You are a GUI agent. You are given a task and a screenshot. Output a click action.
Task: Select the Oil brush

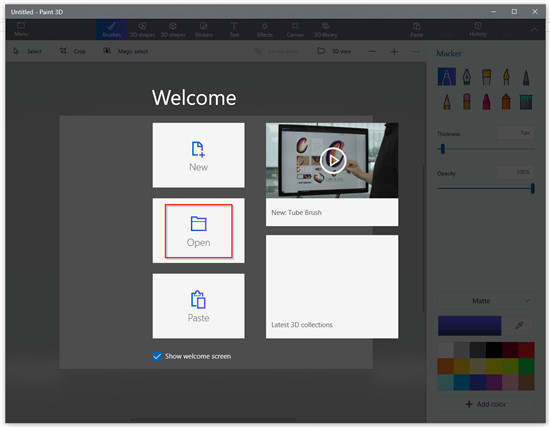coord(486,77)
